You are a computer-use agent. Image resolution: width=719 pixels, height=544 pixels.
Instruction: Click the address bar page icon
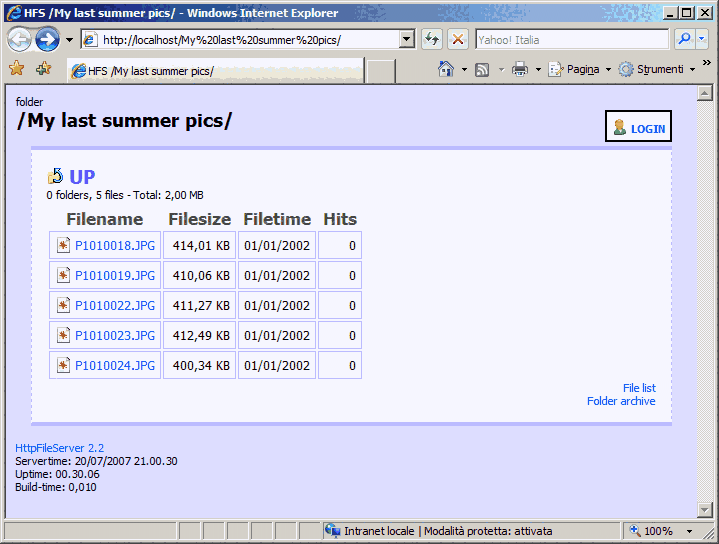(x=90, y=40)
